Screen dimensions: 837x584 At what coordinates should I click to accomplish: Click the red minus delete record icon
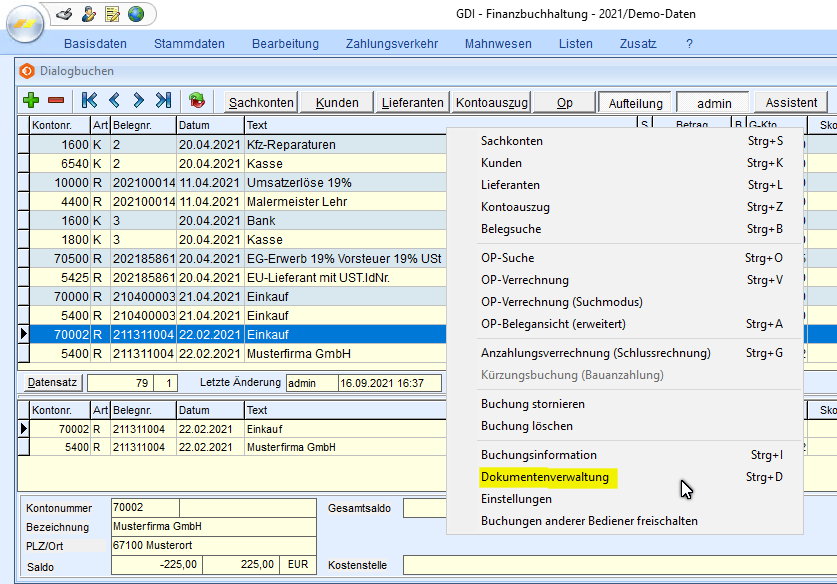(x=56, y=101)
